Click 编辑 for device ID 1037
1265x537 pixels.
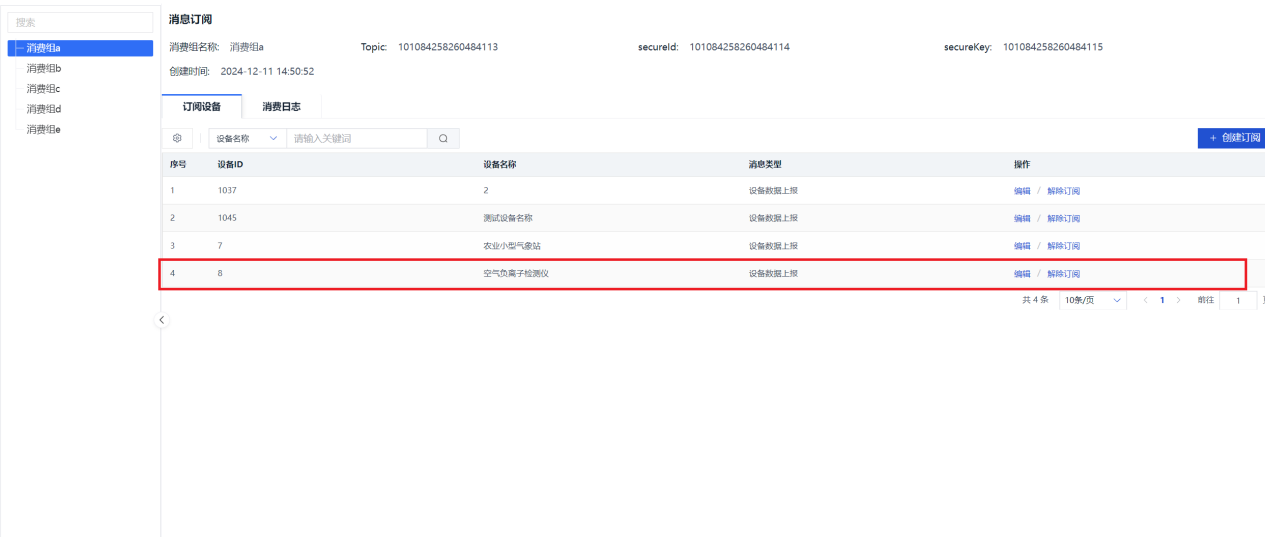[1022, 191]
